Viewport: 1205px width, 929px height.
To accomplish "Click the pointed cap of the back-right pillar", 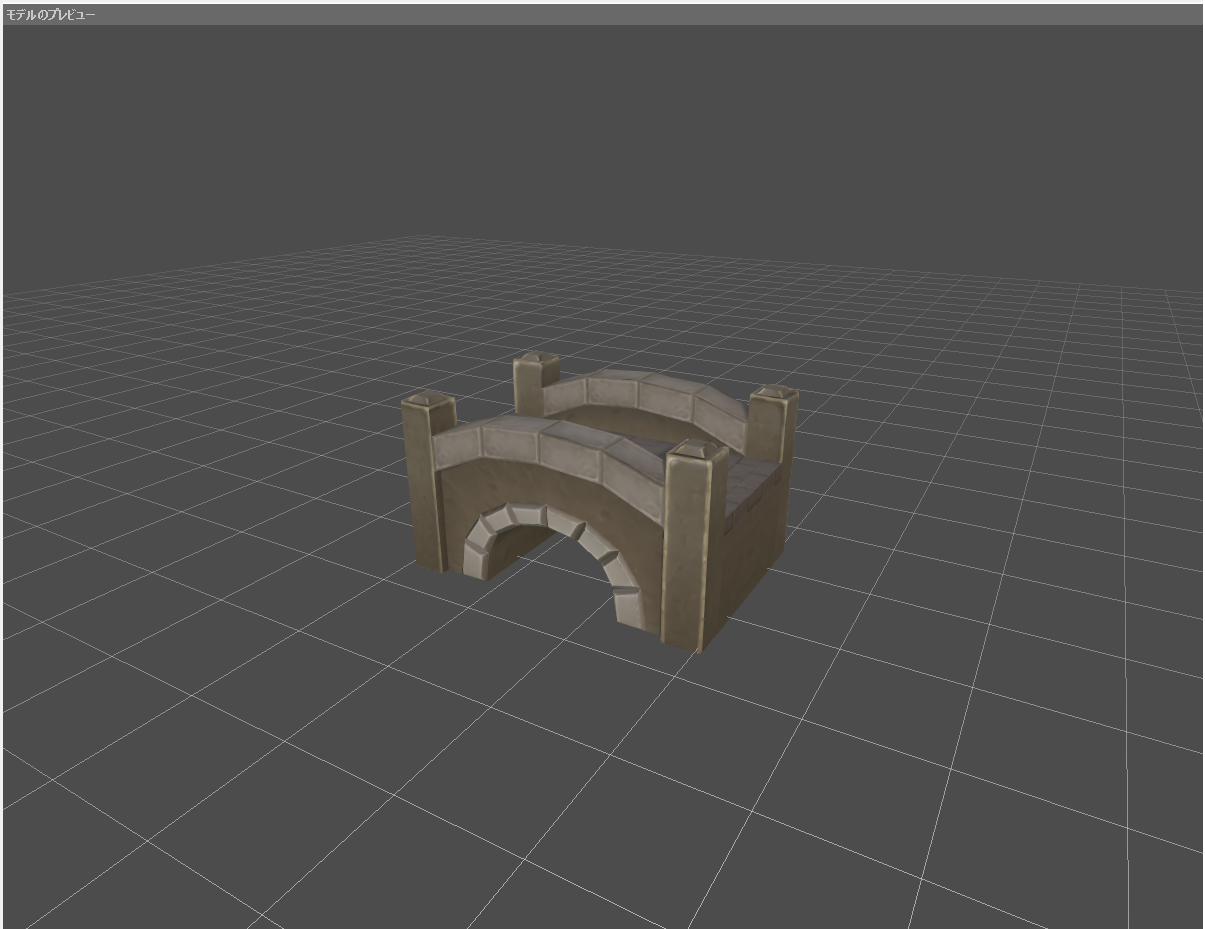I will 772,391.
